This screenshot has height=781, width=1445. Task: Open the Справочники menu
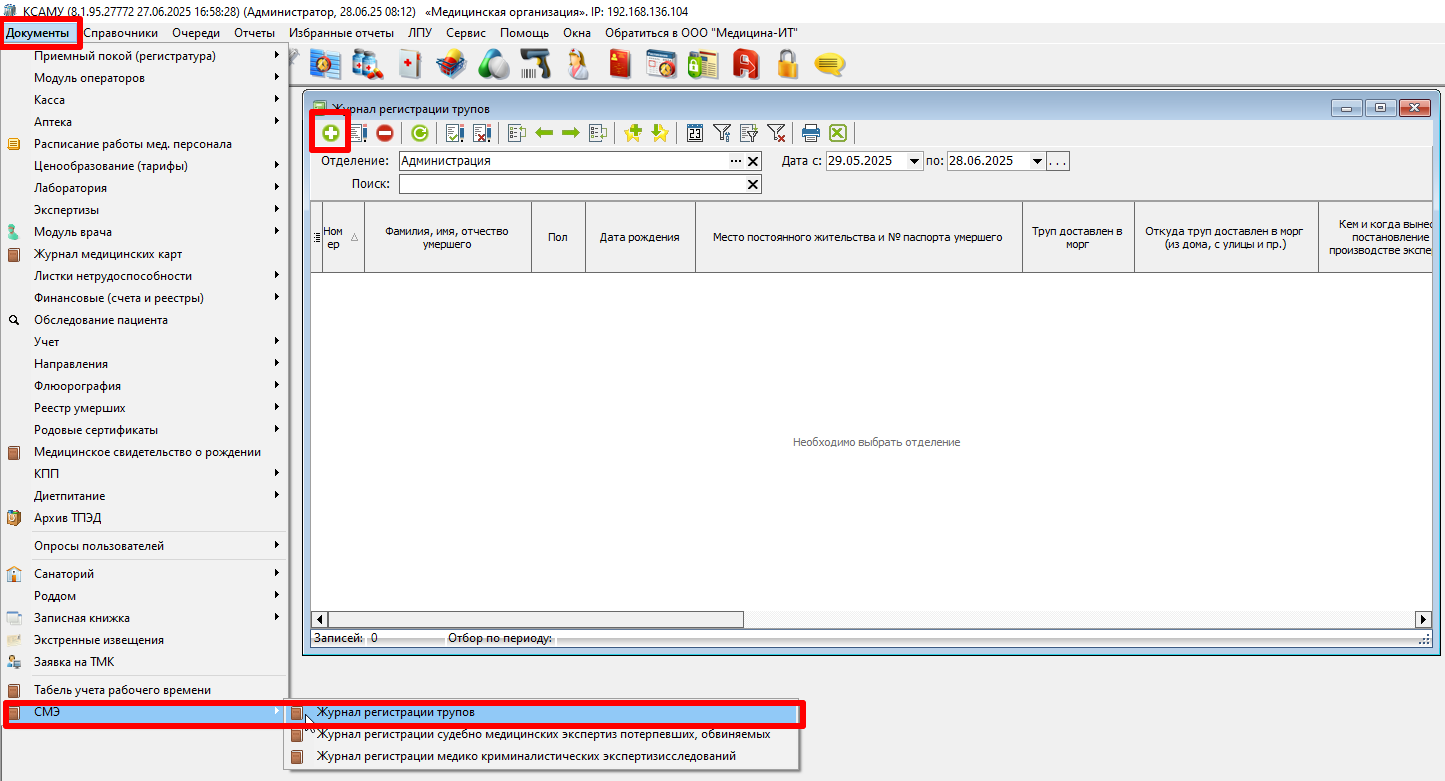(120, 33)
